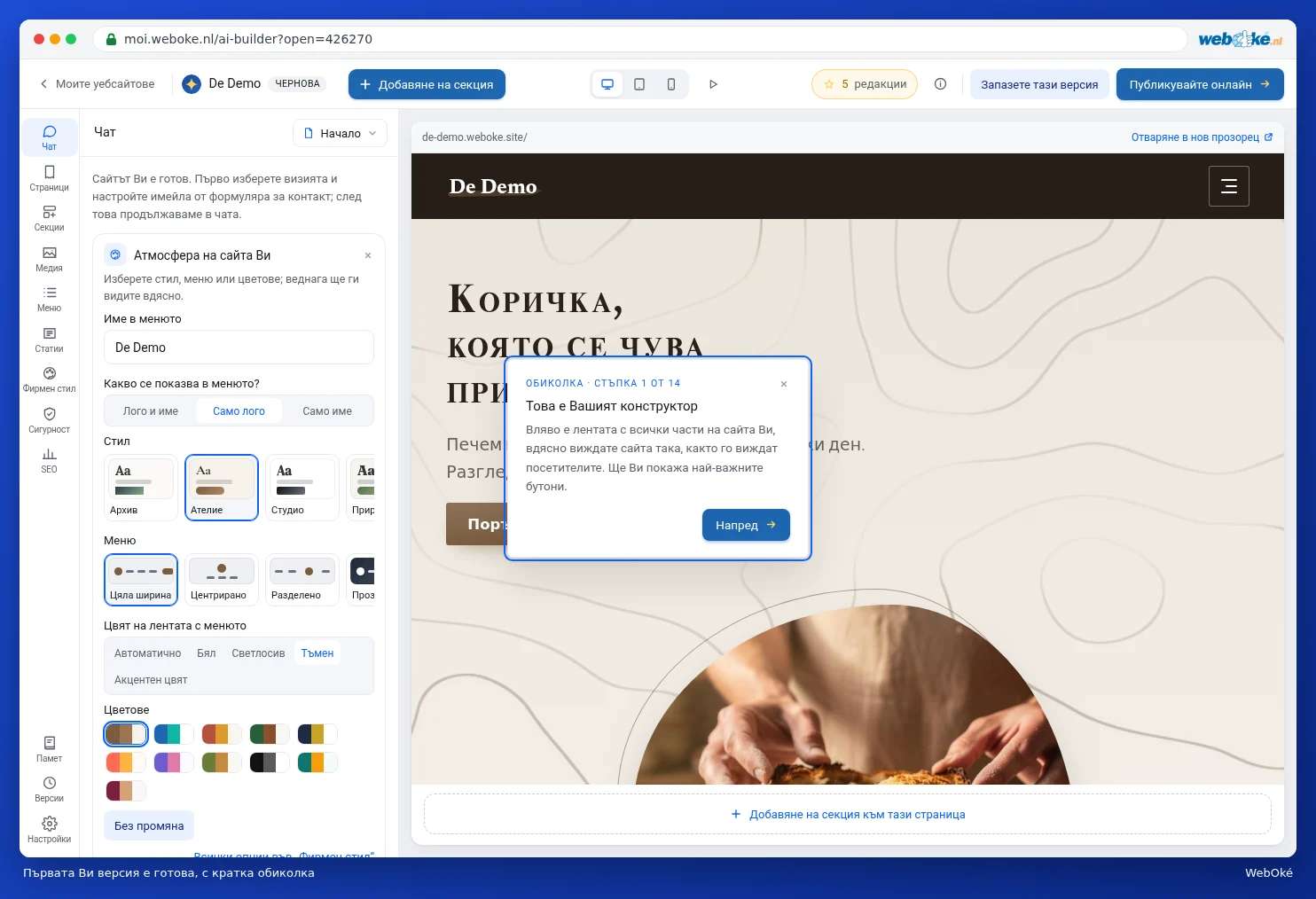
Task: Click Добавяне на секция button in toolbar
Action: 427,84
